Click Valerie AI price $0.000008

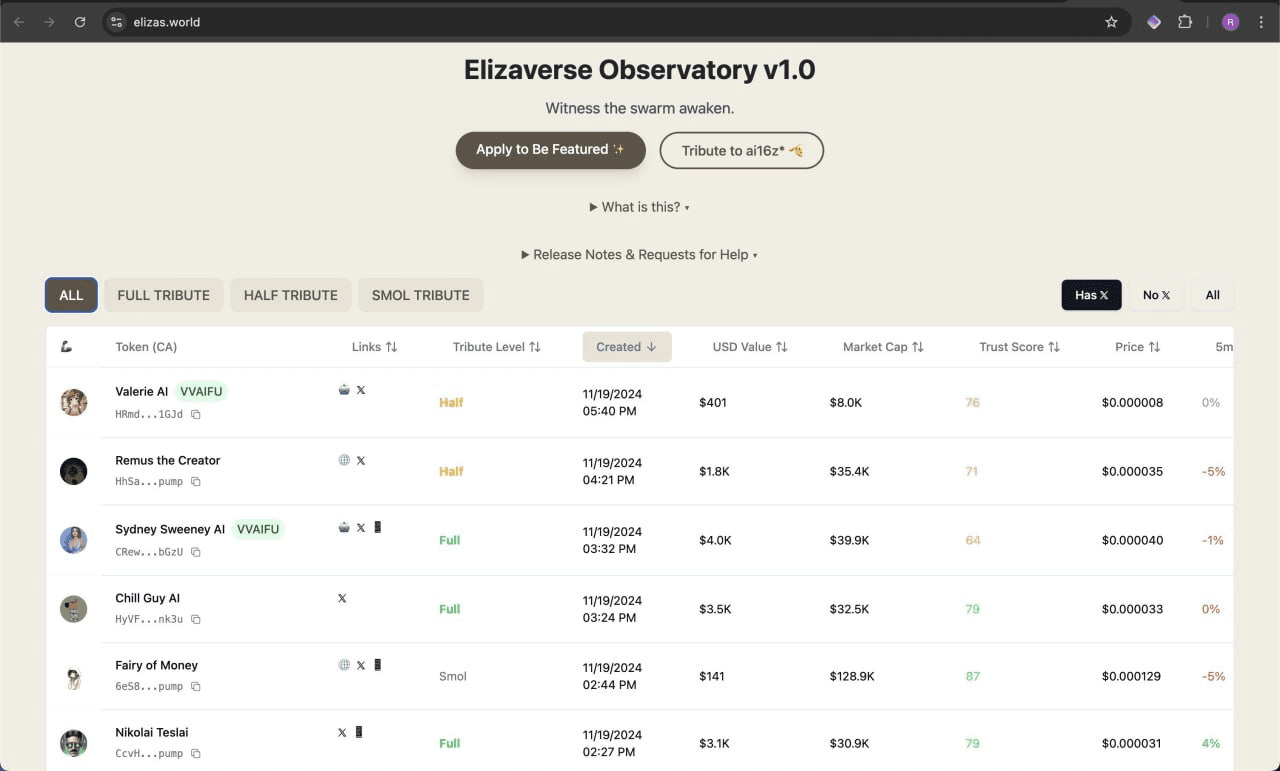(x=1132, y=402)
